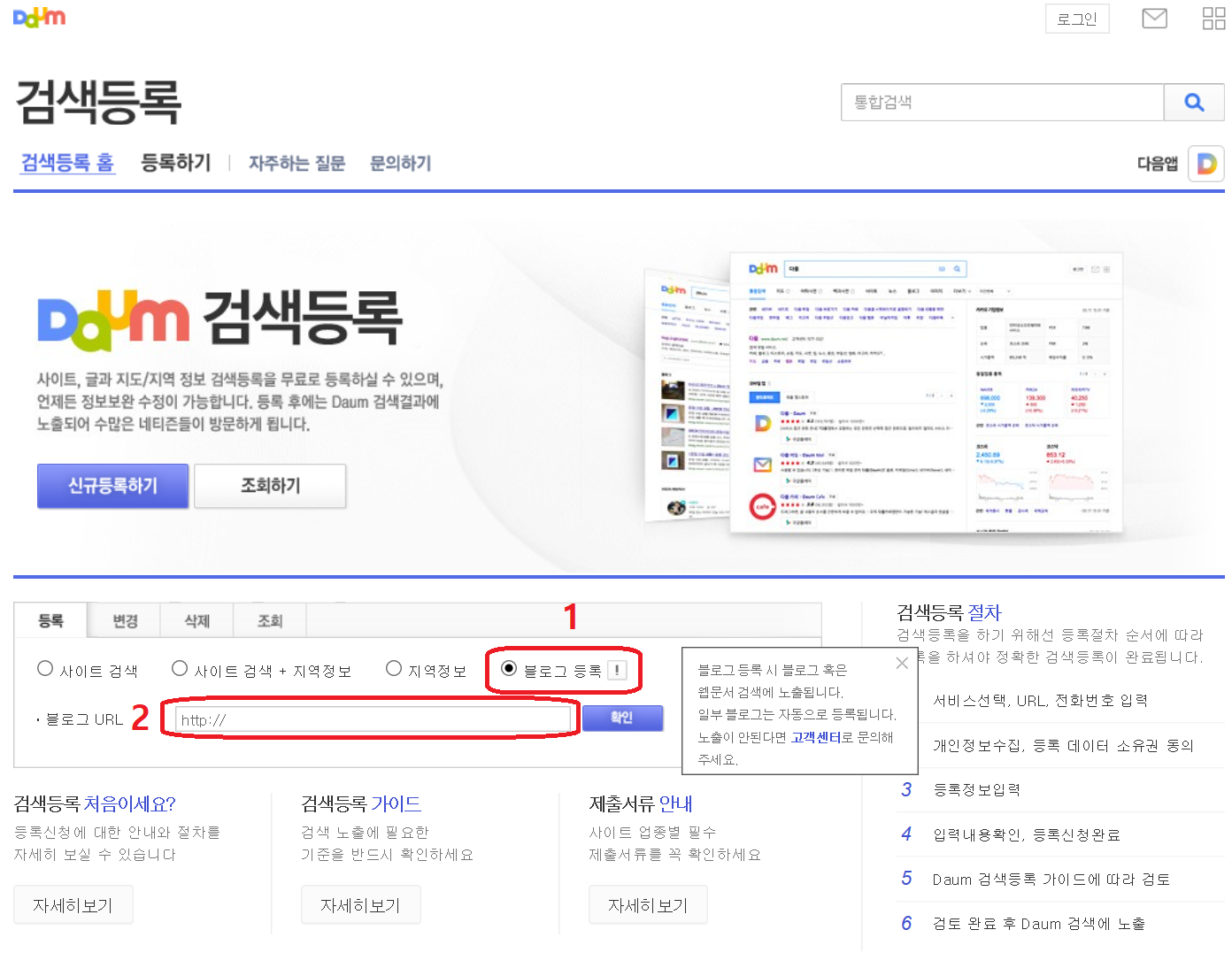Click 자세히보기 under 검색등록 처음이세요?

(x=73, y=905)
